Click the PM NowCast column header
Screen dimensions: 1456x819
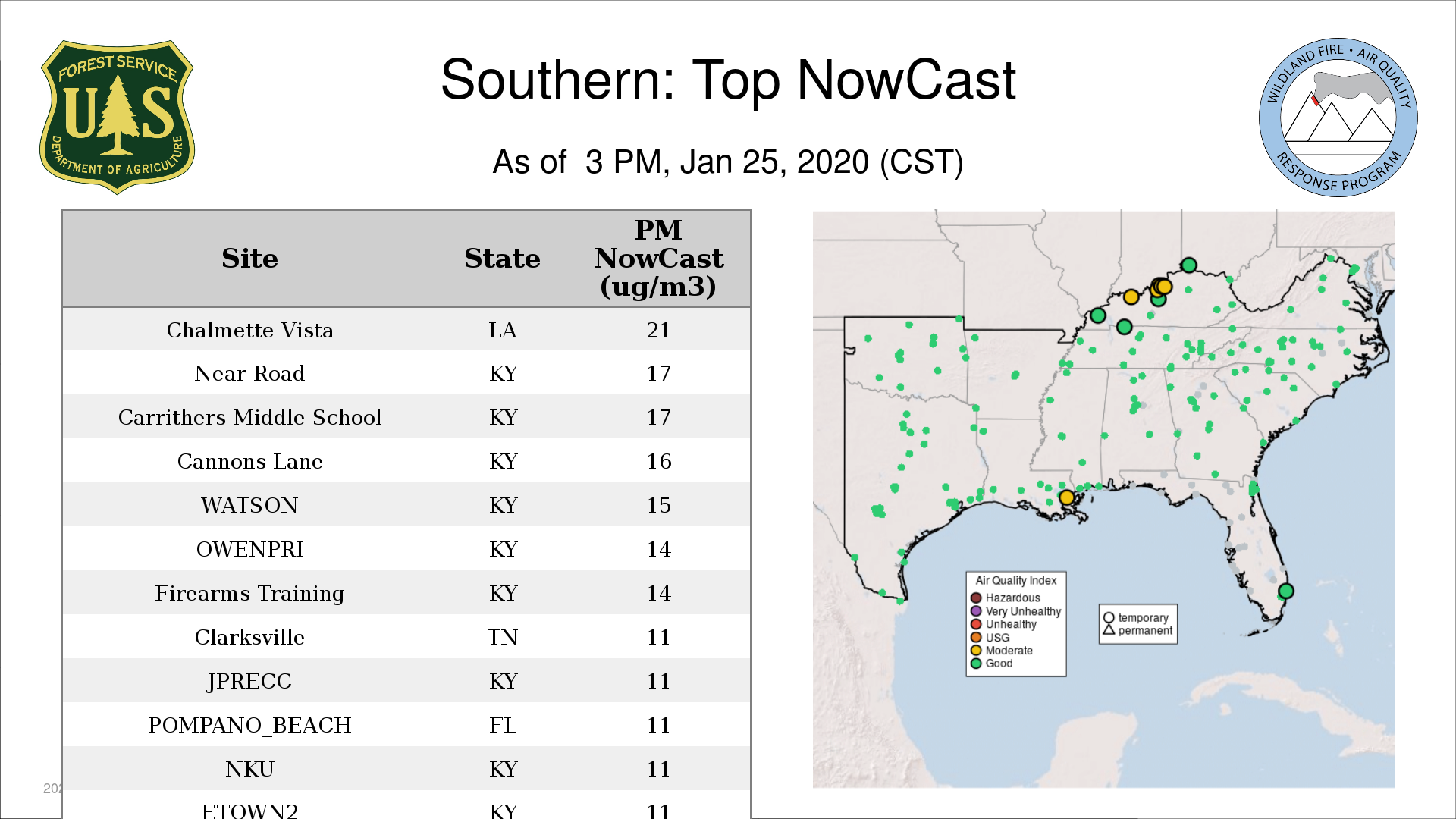pyautogui.click(x=658, y=259)
